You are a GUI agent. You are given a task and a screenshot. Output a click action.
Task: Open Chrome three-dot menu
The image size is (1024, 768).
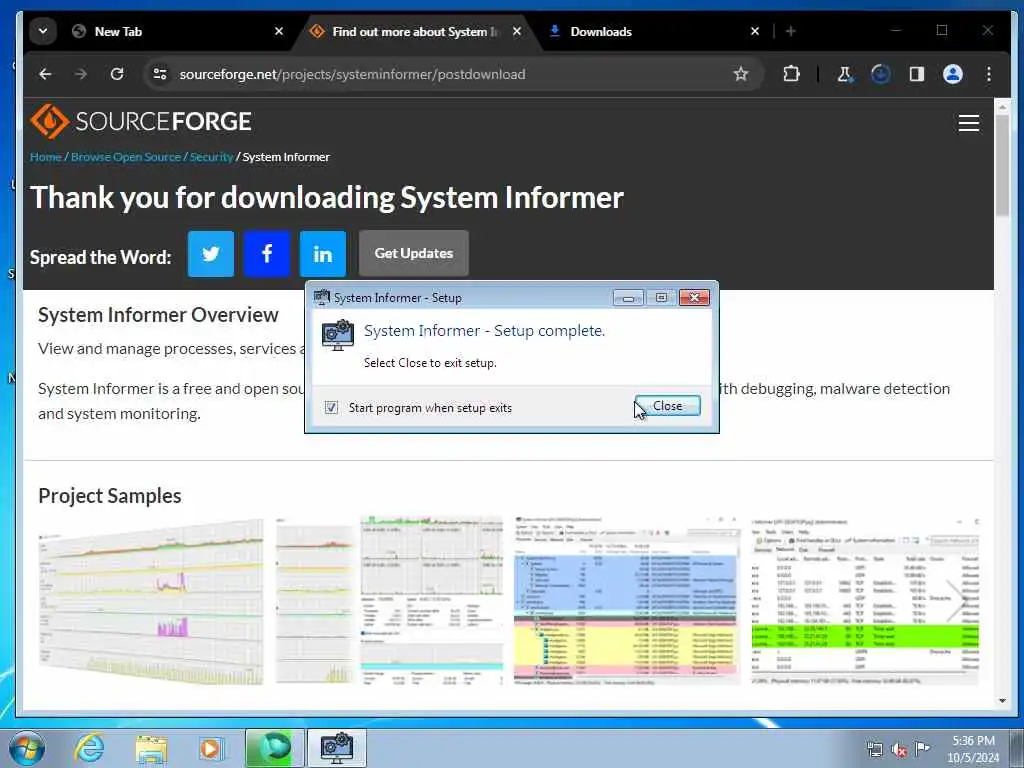tap(989, 74)
